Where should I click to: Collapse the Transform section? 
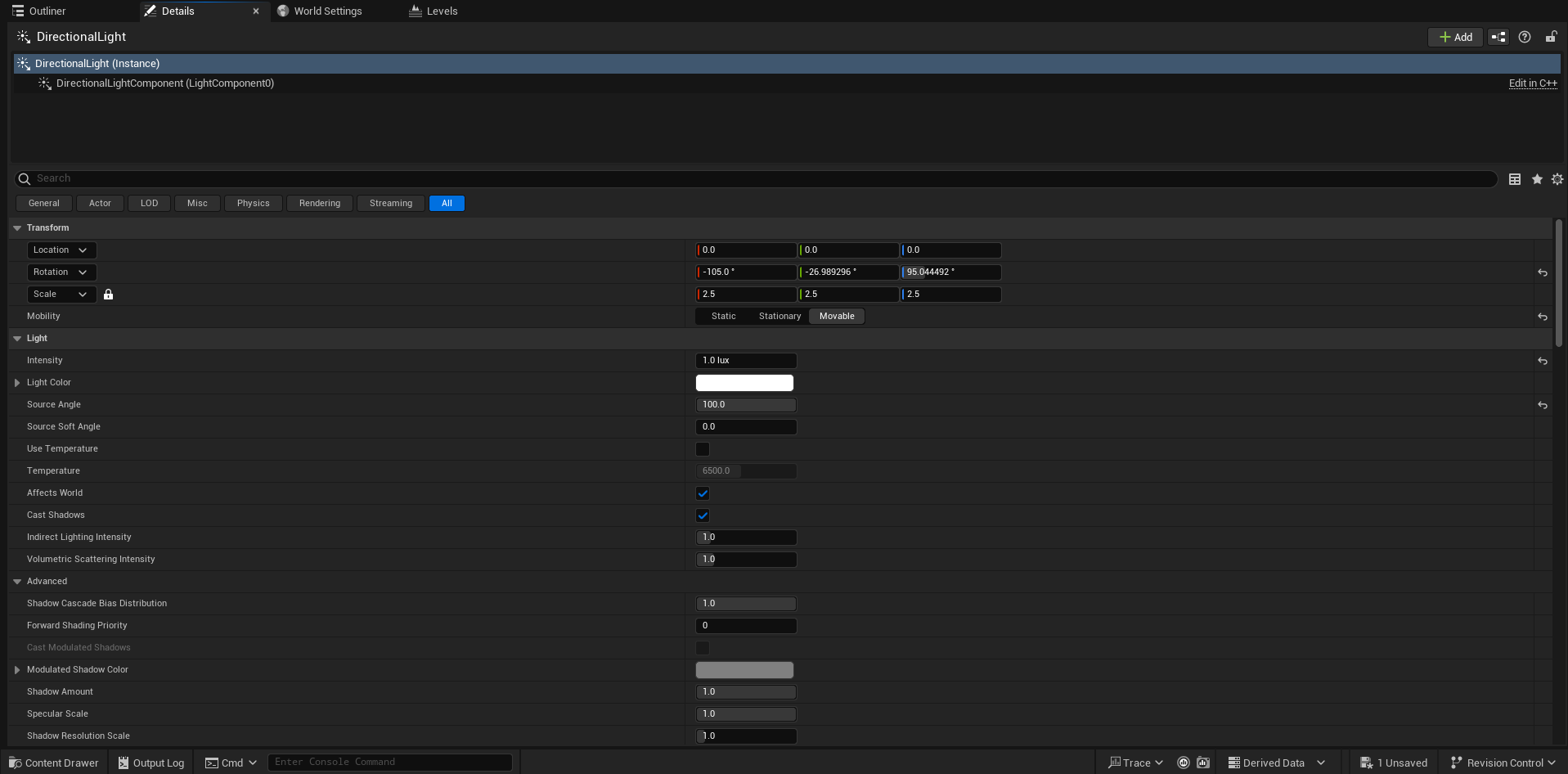(x=17, y=228)
